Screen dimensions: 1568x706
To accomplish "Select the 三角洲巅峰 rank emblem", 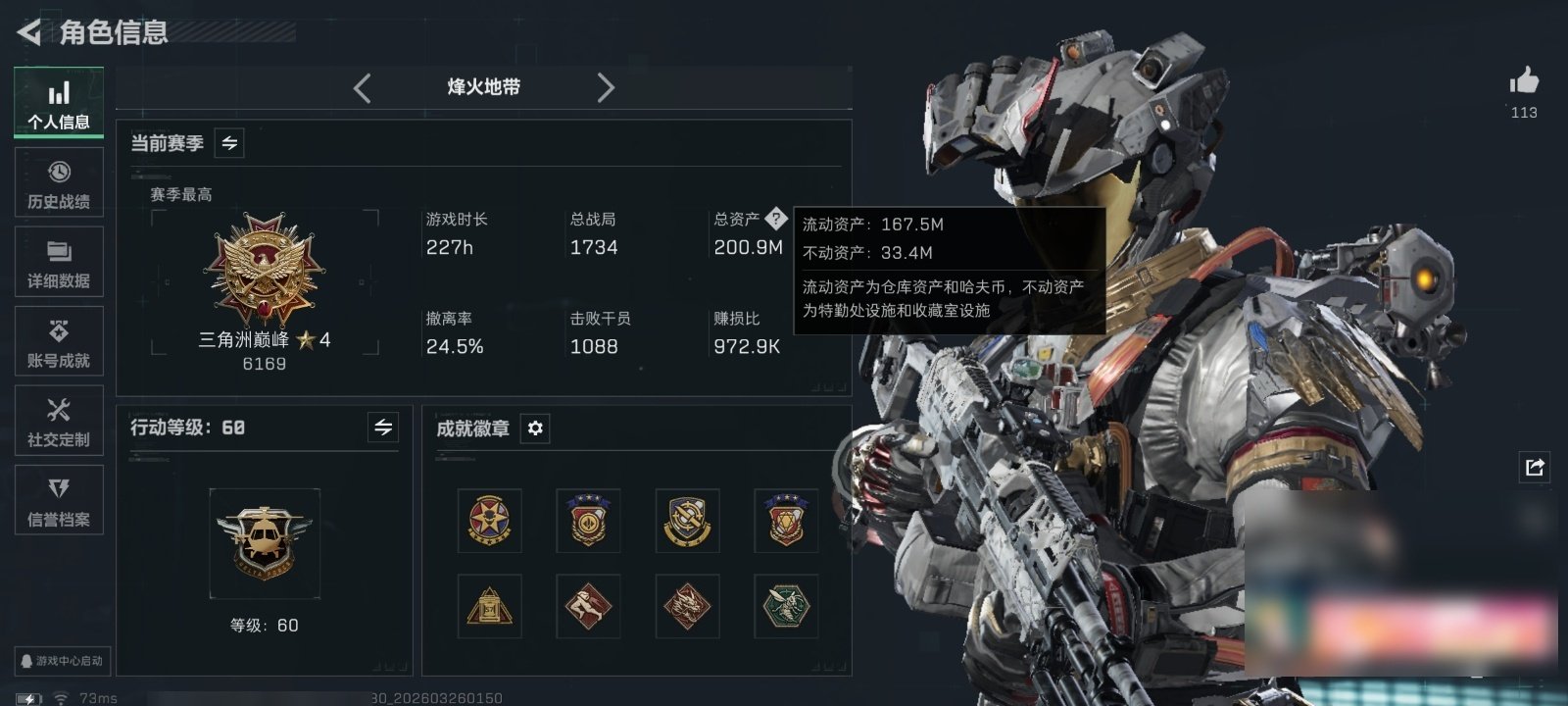I will [x=264, y=272].
